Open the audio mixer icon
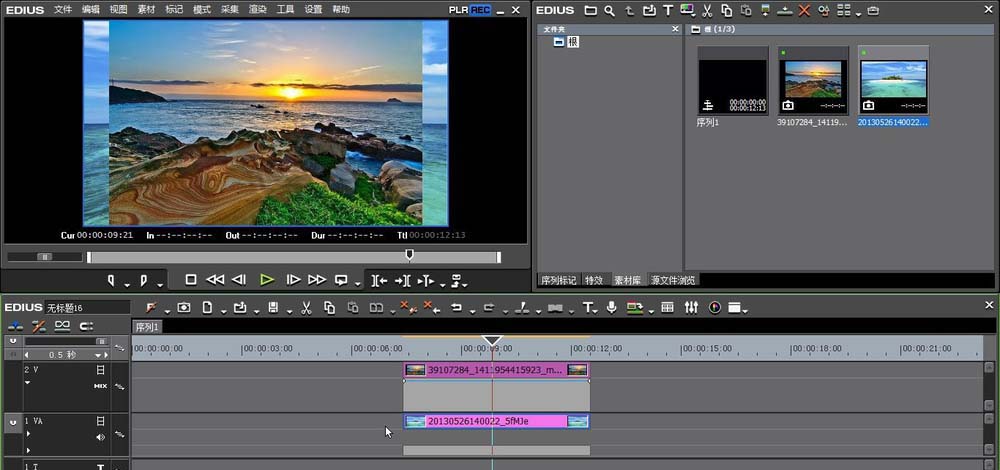1000x470 pixels. (x=691, y=307)
